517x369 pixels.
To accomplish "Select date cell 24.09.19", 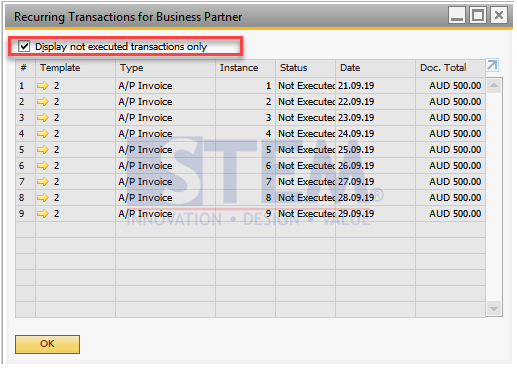I will point(375,134).
